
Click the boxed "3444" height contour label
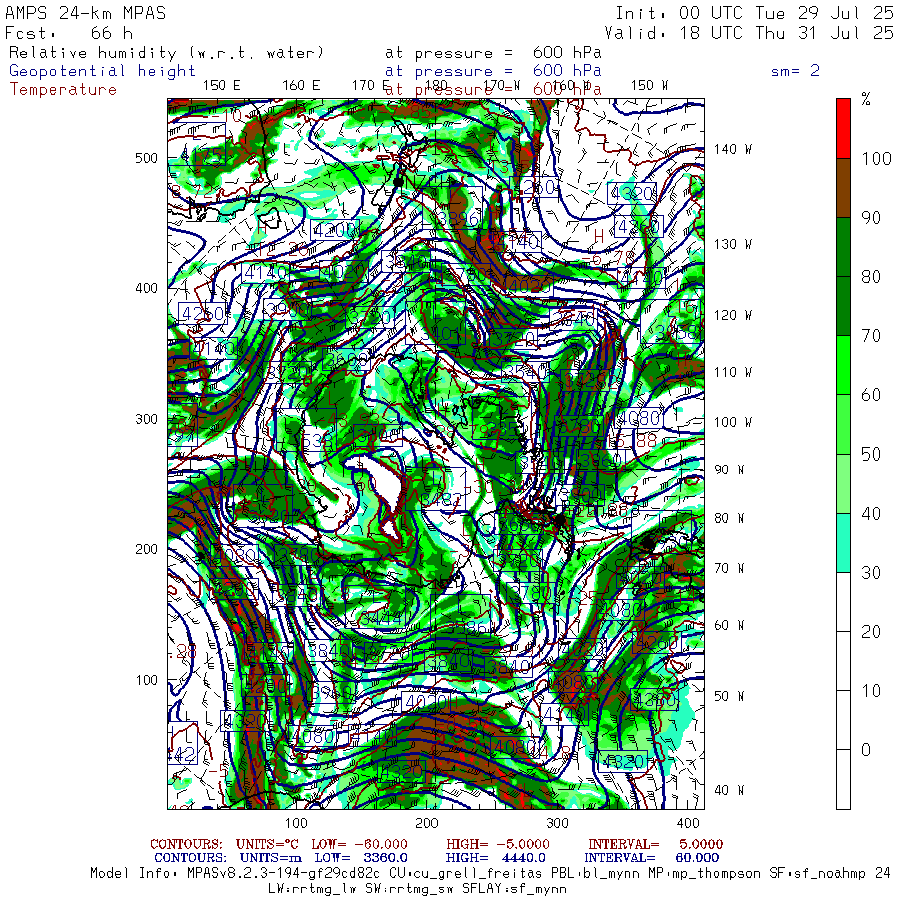(381, 619)
